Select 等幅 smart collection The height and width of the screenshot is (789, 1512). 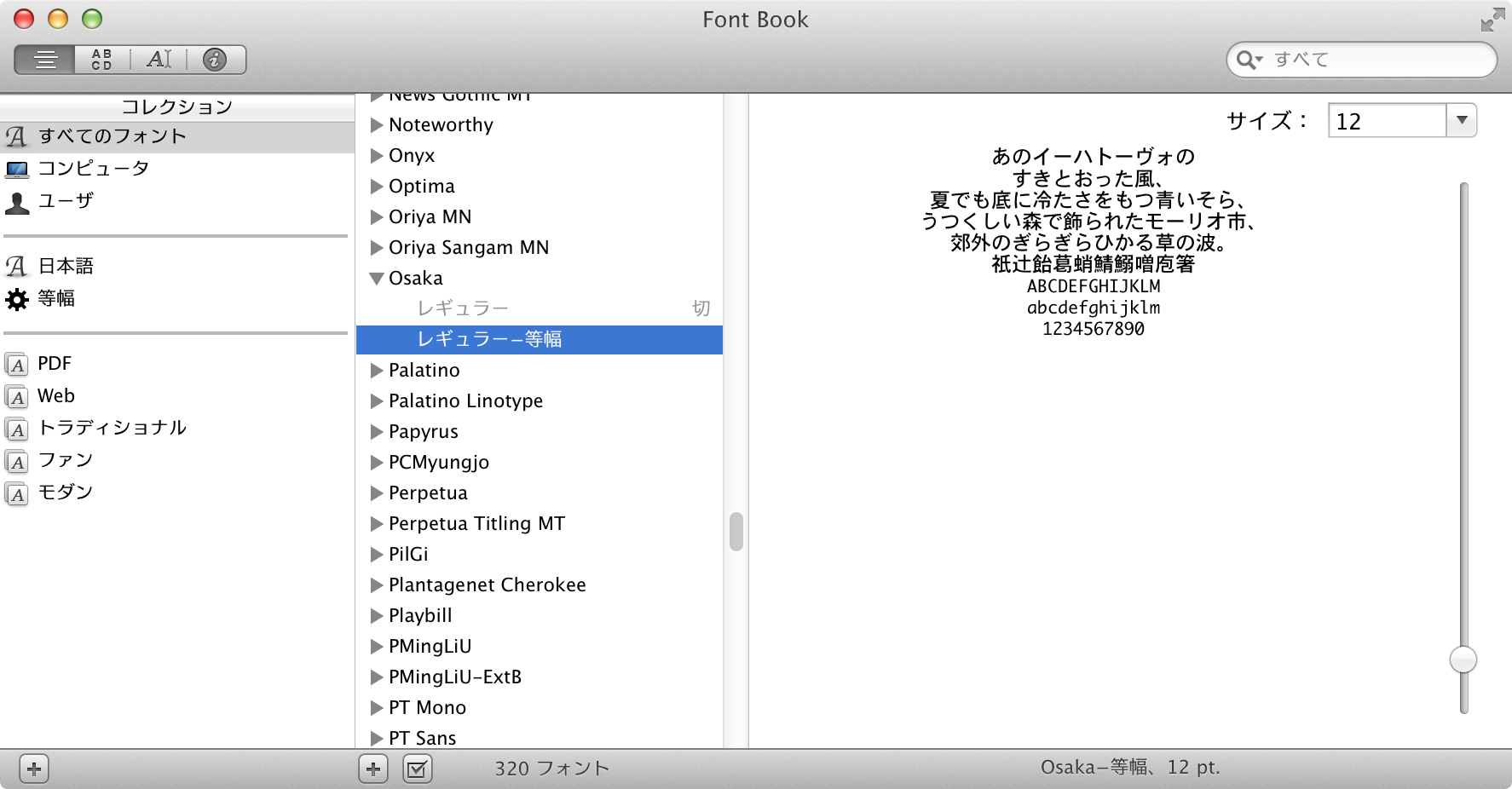click(177, 298)
